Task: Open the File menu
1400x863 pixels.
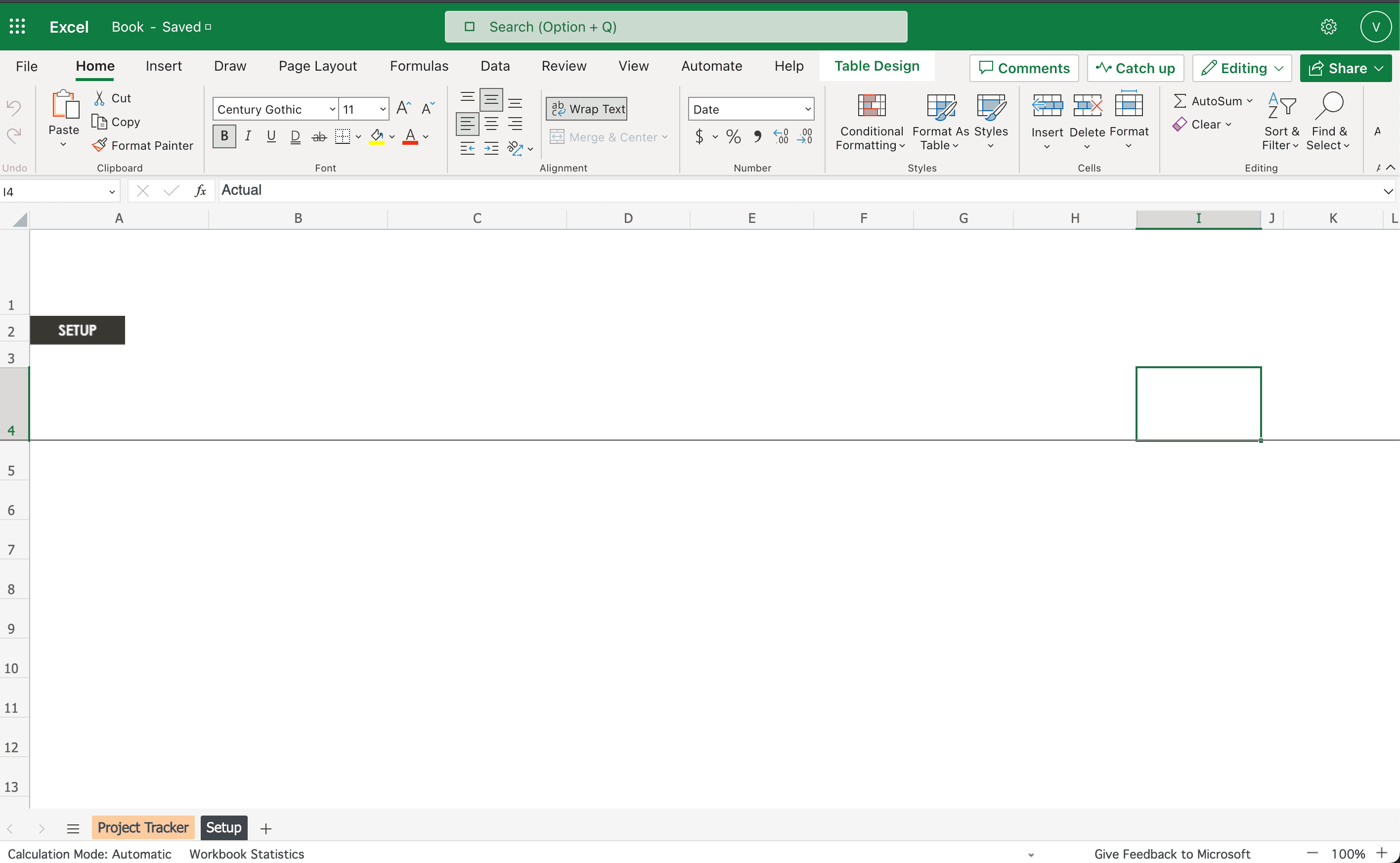Action: point(27,66)
